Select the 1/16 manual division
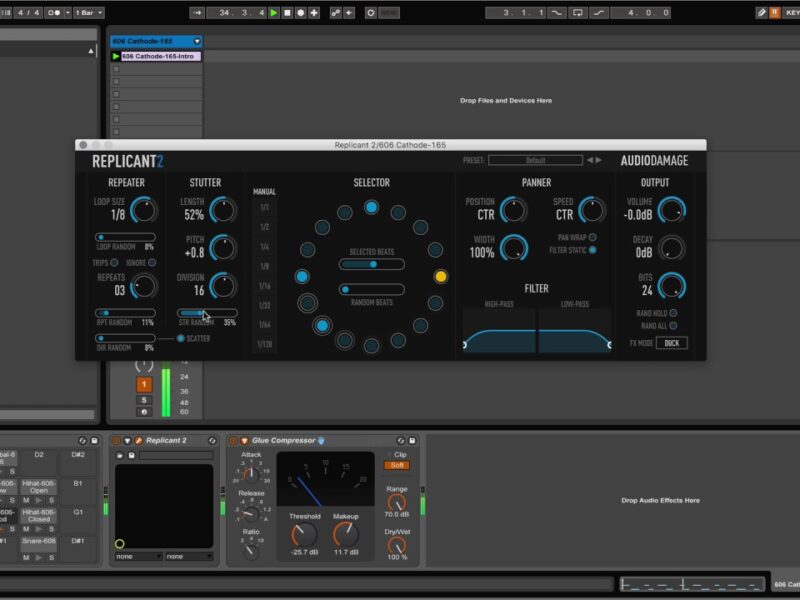800x600 pixels. [264, 286]
